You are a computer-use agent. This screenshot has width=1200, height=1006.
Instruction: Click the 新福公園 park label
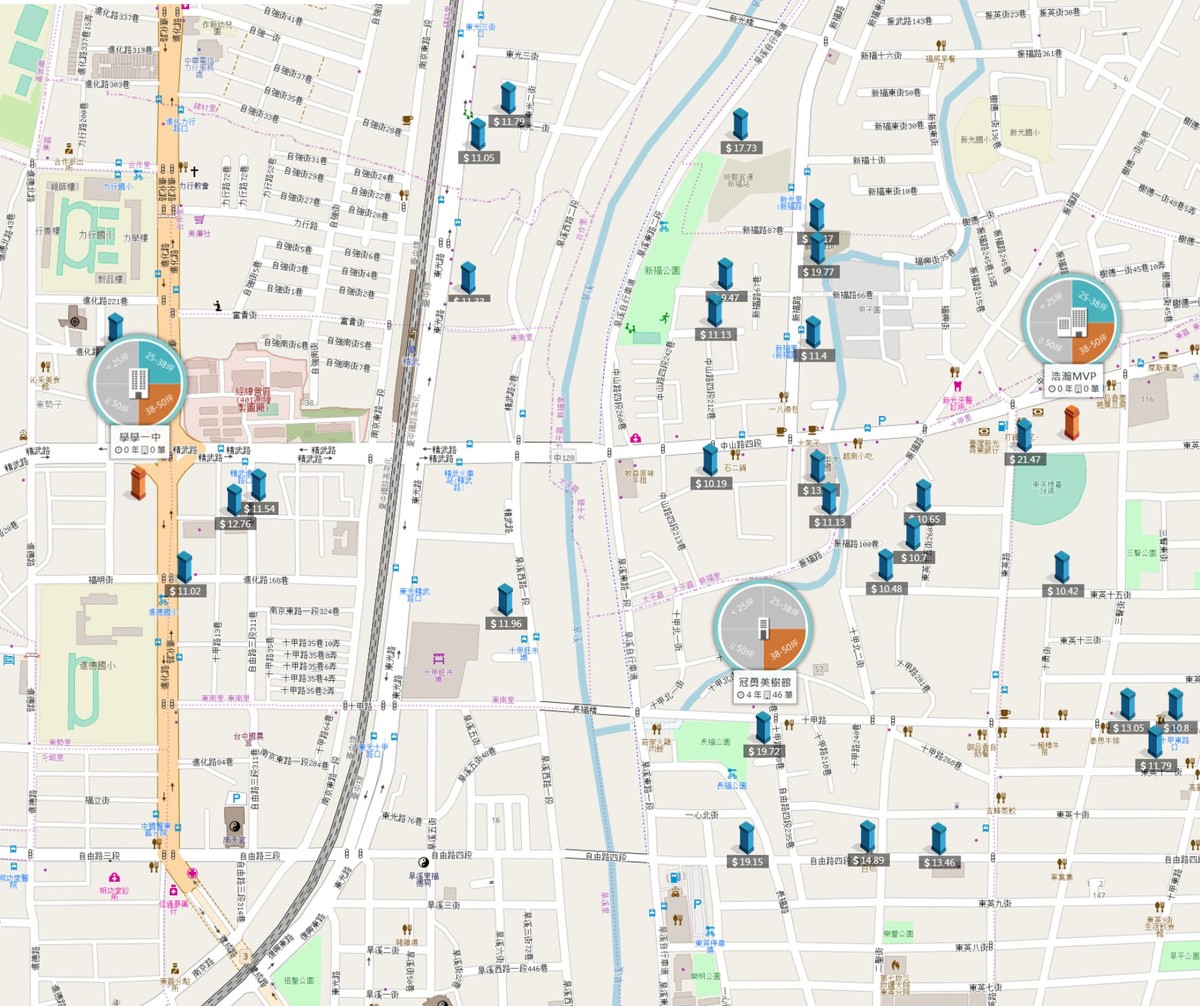pyautogui.click(x=662, y=270)
